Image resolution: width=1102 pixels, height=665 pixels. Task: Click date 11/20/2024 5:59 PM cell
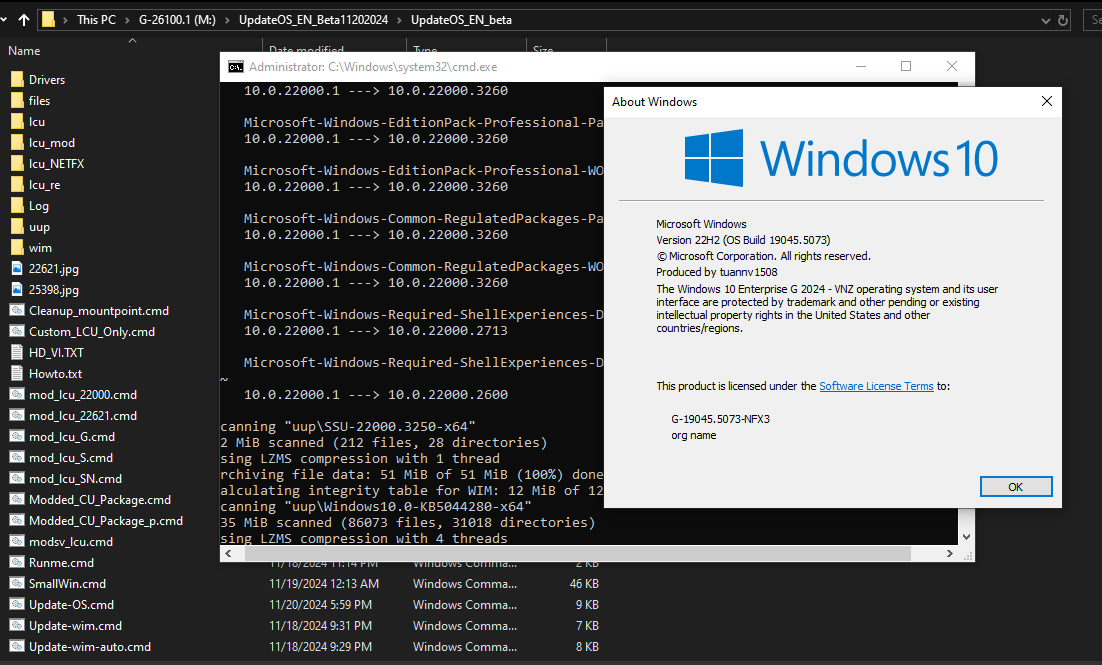coord(320,605)
